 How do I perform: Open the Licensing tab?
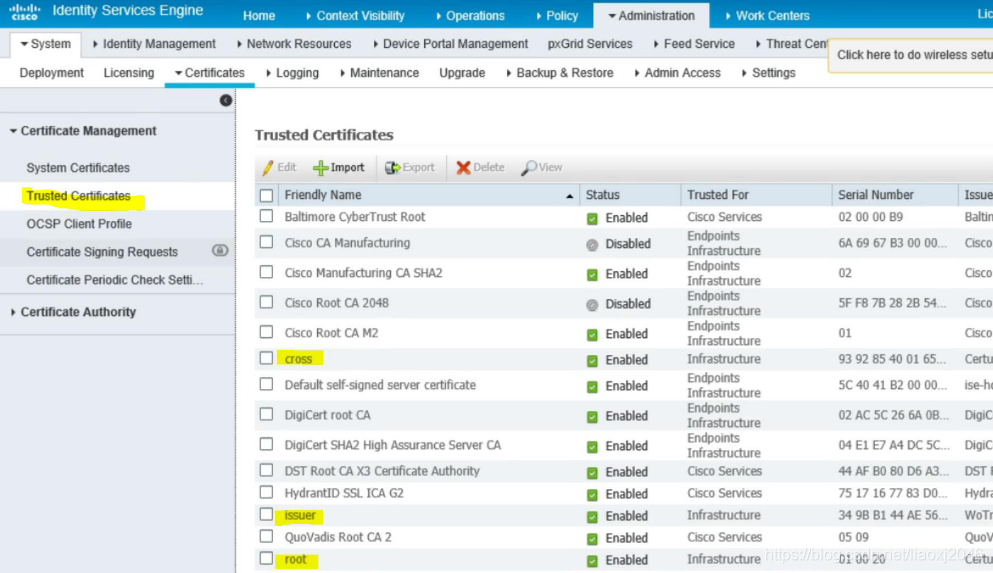(x=129, y=73)
